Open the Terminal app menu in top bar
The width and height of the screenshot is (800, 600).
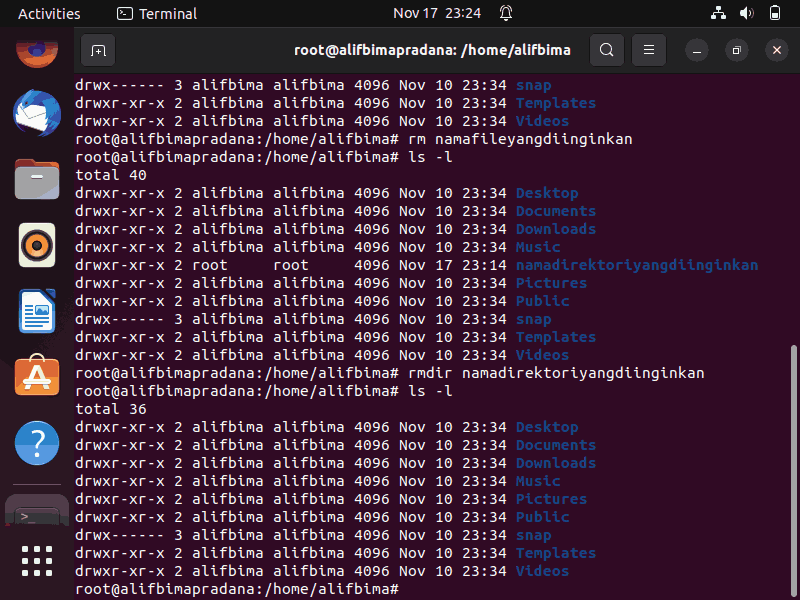tap(157, 14)
